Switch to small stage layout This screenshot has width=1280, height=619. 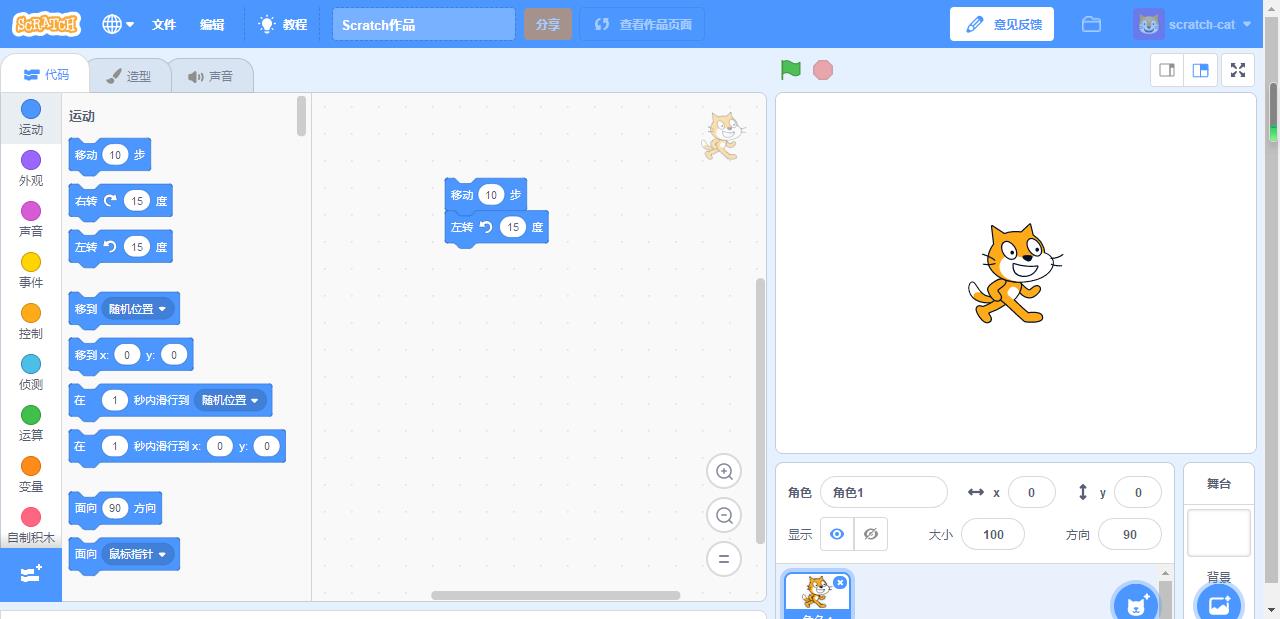pos(1167,70)
